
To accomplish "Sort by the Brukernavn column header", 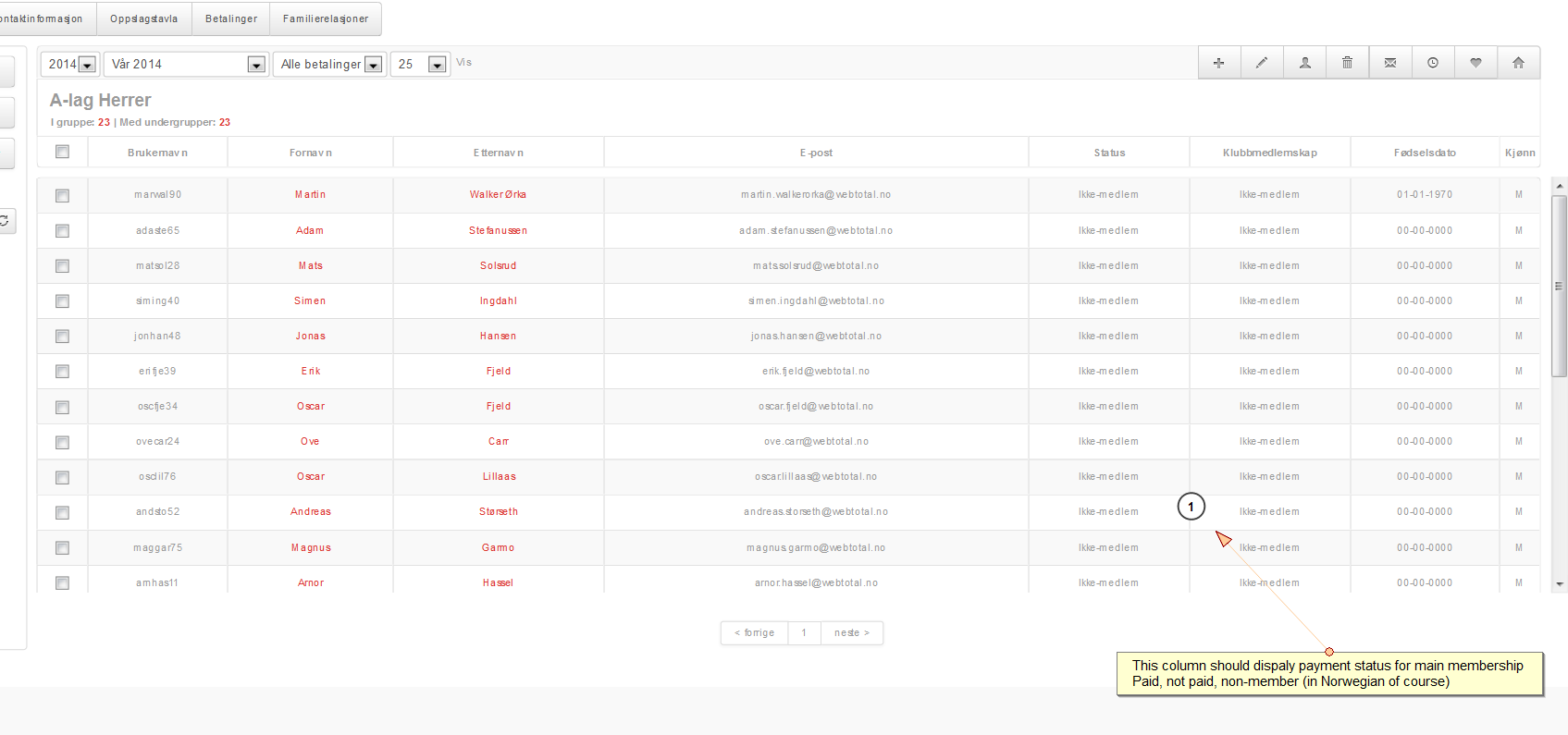I will click(x=157, y=153).
